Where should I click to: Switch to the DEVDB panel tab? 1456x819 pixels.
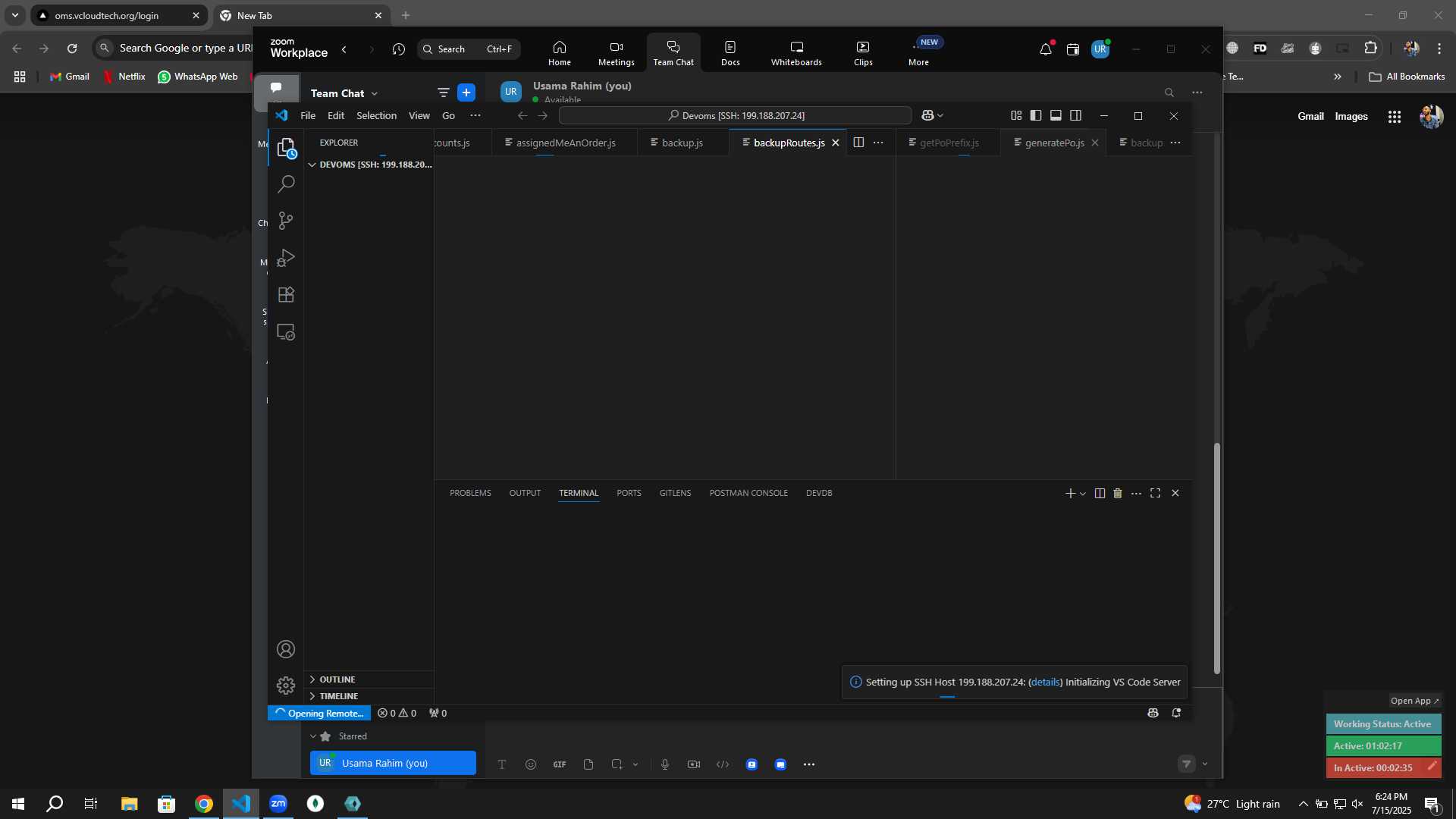(819, 493)
